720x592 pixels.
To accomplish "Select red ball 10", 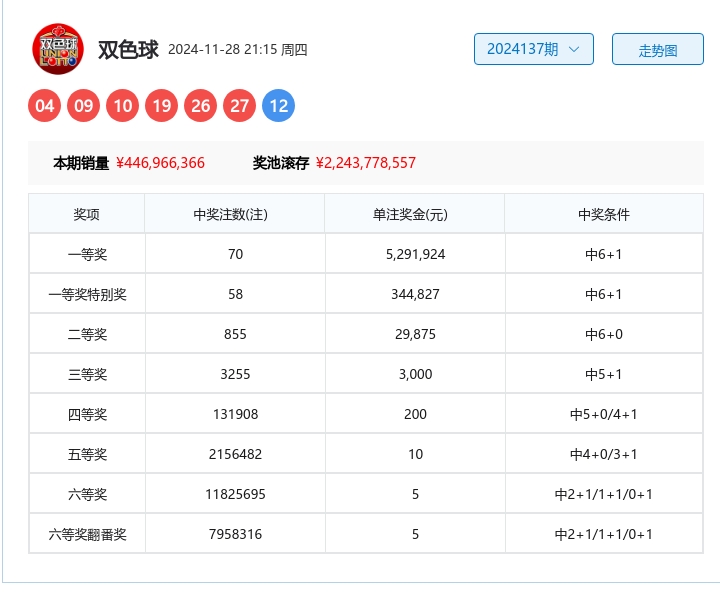I will pos(123,106).
